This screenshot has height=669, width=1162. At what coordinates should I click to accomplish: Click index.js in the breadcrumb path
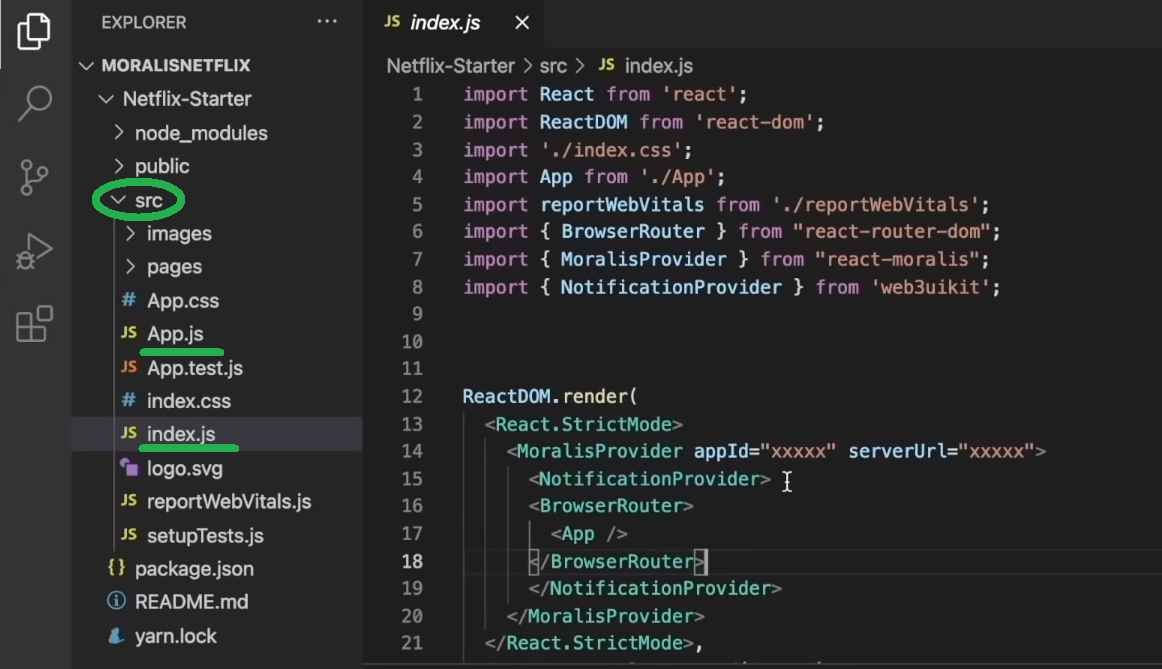pos(658,66)
